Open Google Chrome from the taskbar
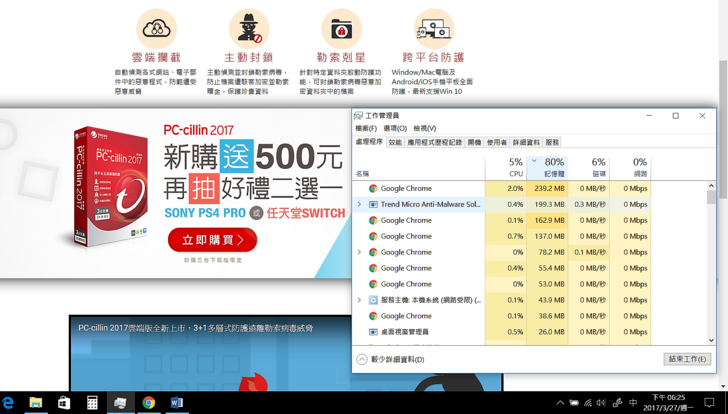728x414 pixels. 148,403
